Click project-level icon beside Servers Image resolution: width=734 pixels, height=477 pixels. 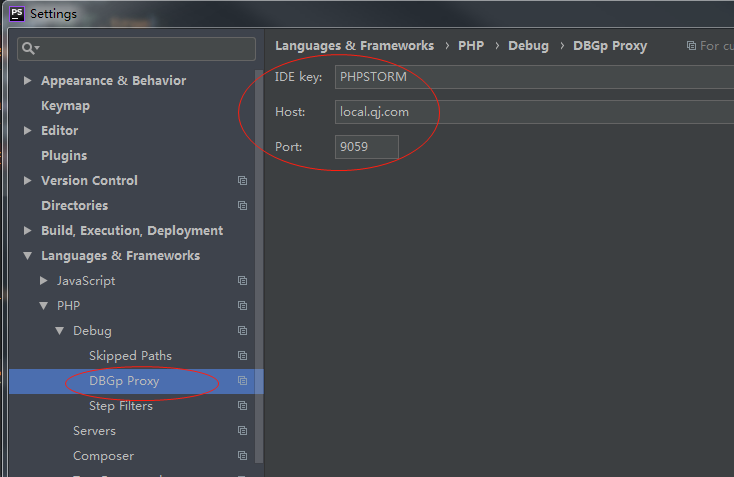(242, 431)
